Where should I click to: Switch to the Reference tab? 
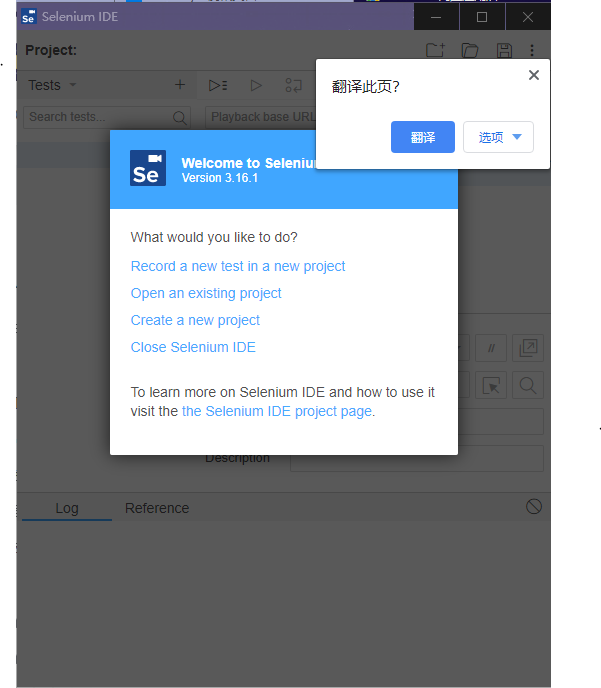click(x=157, y=508)
